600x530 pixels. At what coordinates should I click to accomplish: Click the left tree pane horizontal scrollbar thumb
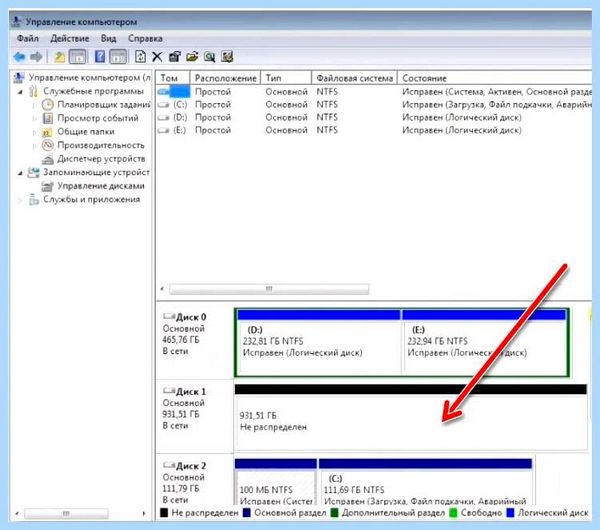[x=66, y=513]
